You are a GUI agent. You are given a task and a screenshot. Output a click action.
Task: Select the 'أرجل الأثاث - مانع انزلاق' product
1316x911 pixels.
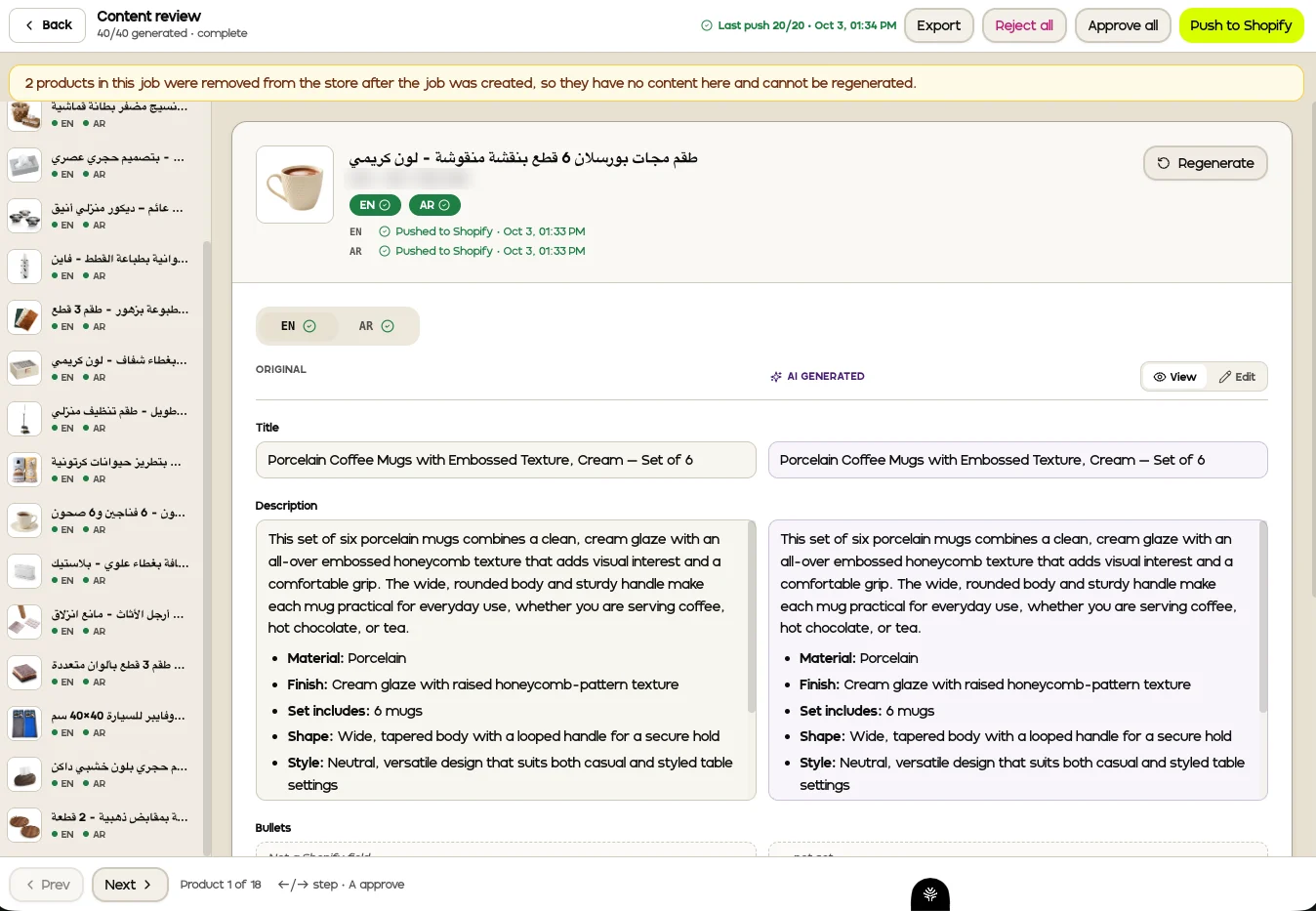tap(103, 622)
